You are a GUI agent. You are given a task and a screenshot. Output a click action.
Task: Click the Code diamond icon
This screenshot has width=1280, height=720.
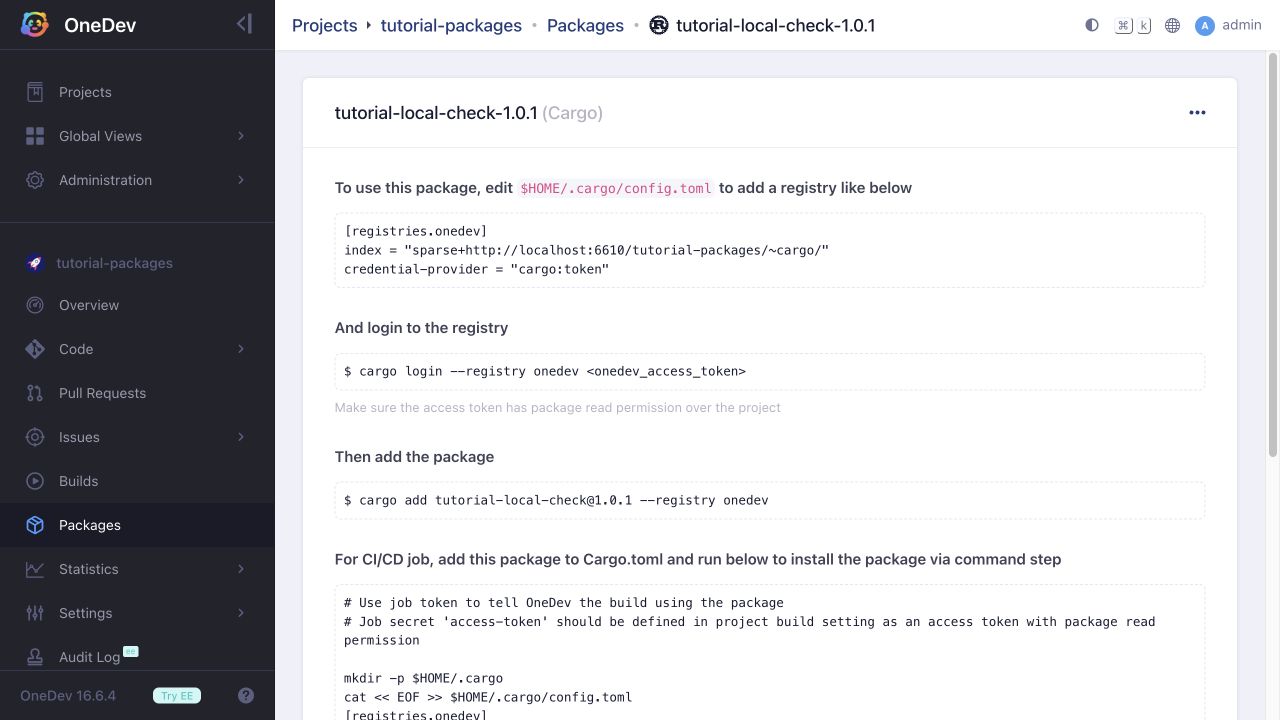(35, 349)
